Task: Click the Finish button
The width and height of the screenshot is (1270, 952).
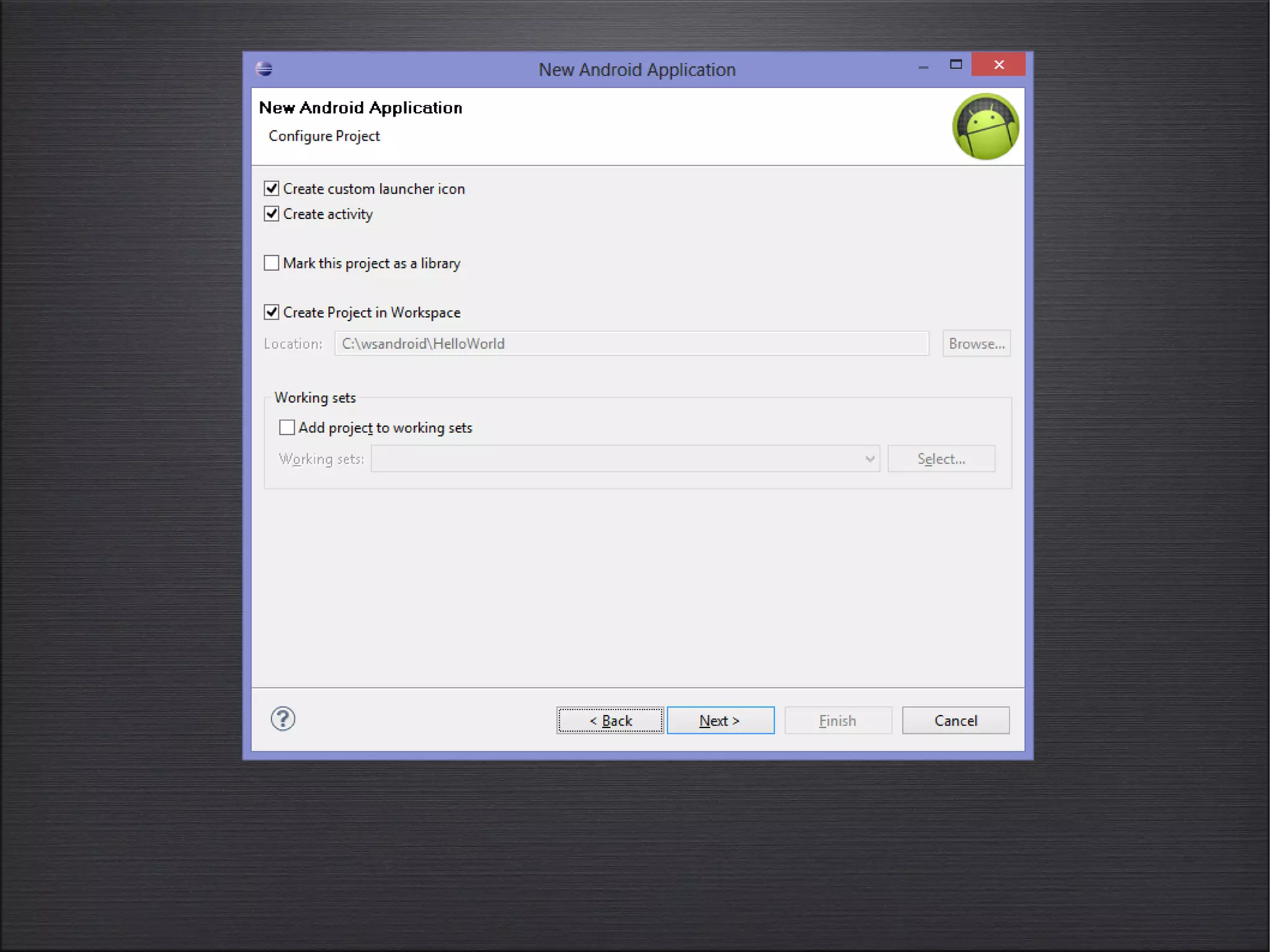Action: 837,720
